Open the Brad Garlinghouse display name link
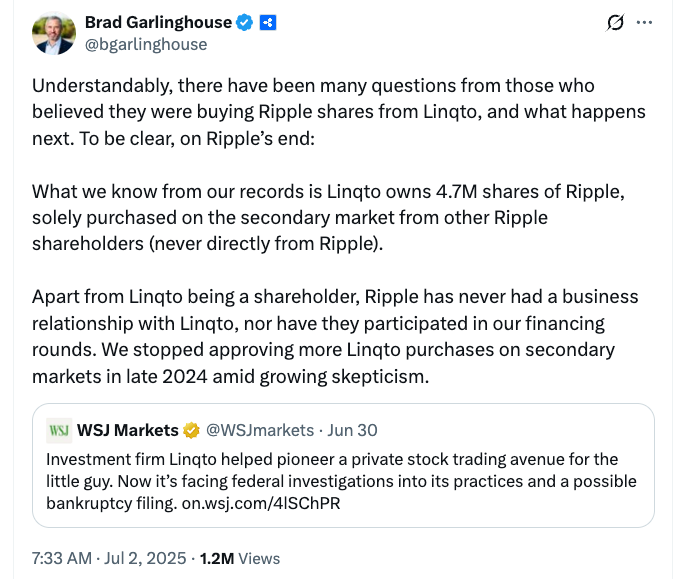 point(158,22)
